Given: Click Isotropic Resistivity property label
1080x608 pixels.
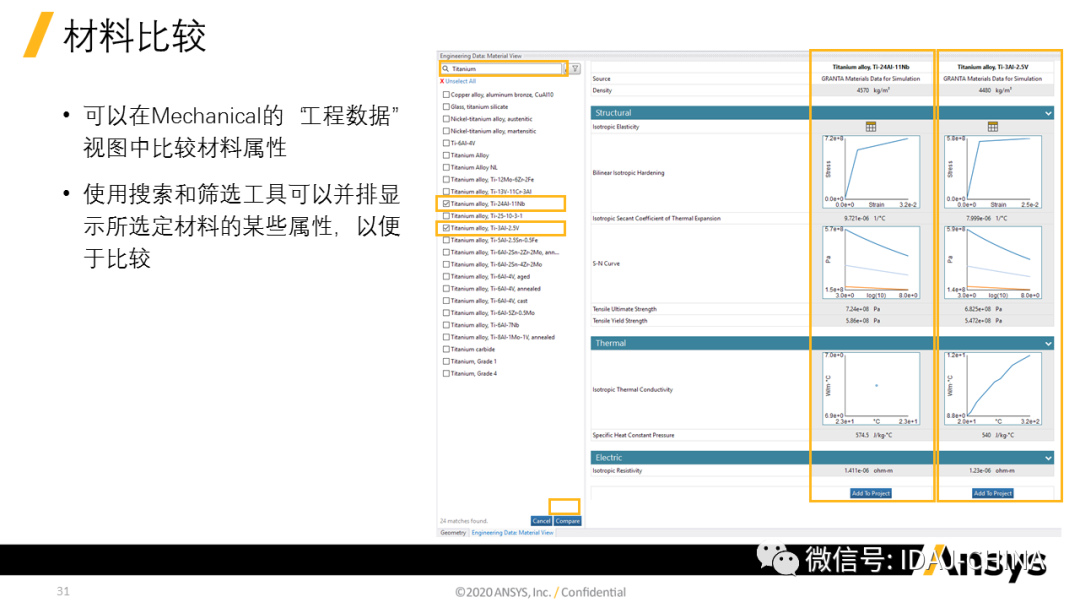Looking at the screenshot, I should click(x=617, y=471).
